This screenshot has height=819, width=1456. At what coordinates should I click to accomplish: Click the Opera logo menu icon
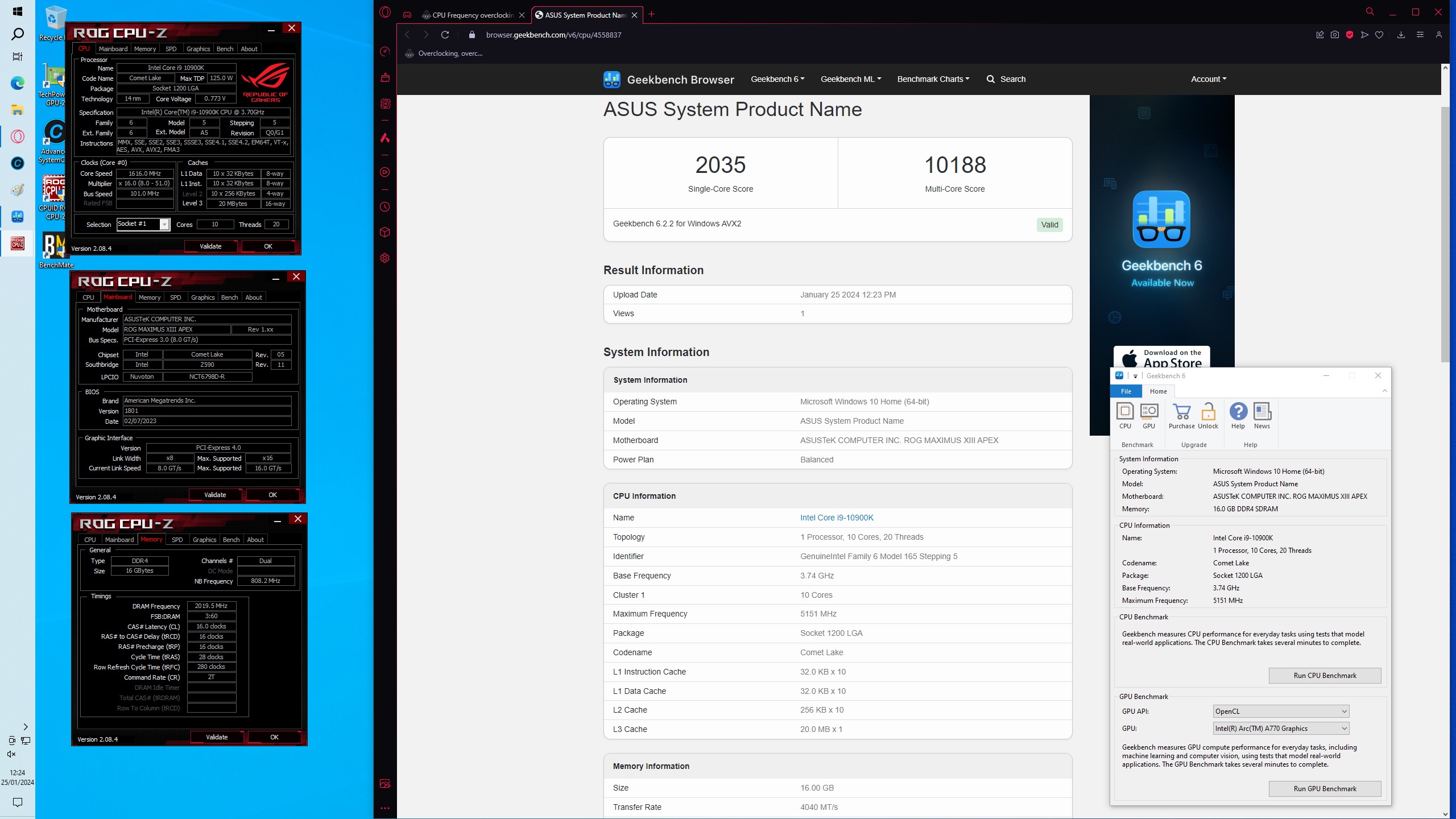tap(385, 12)
